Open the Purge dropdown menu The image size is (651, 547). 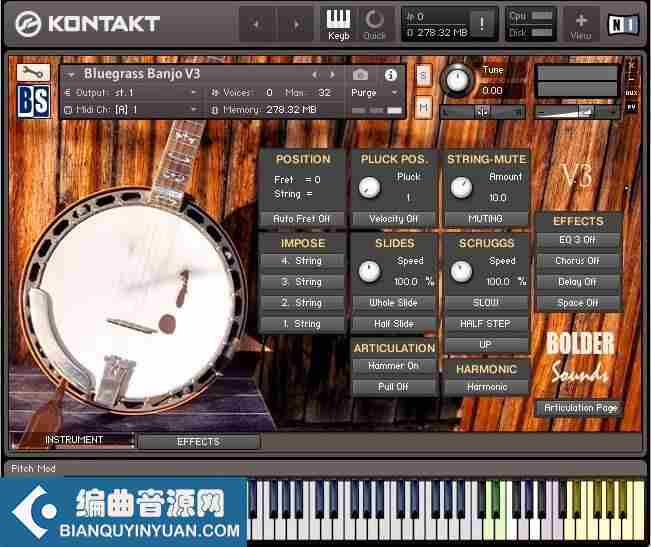374,93
